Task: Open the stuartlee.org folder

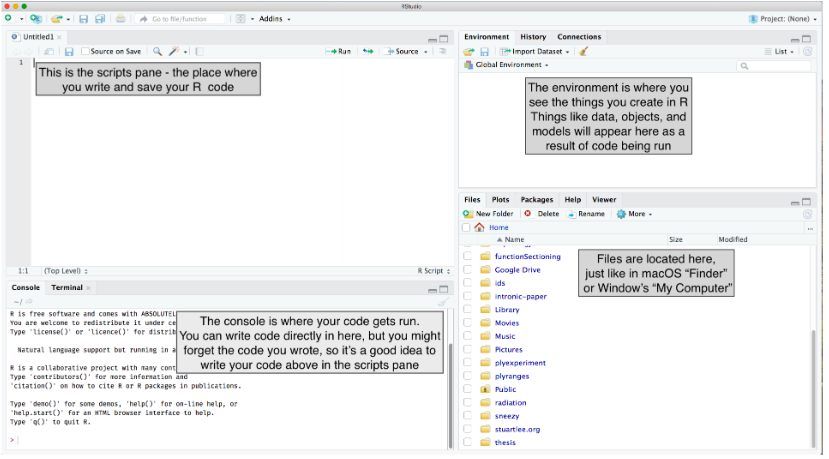Action: (517, 429)
